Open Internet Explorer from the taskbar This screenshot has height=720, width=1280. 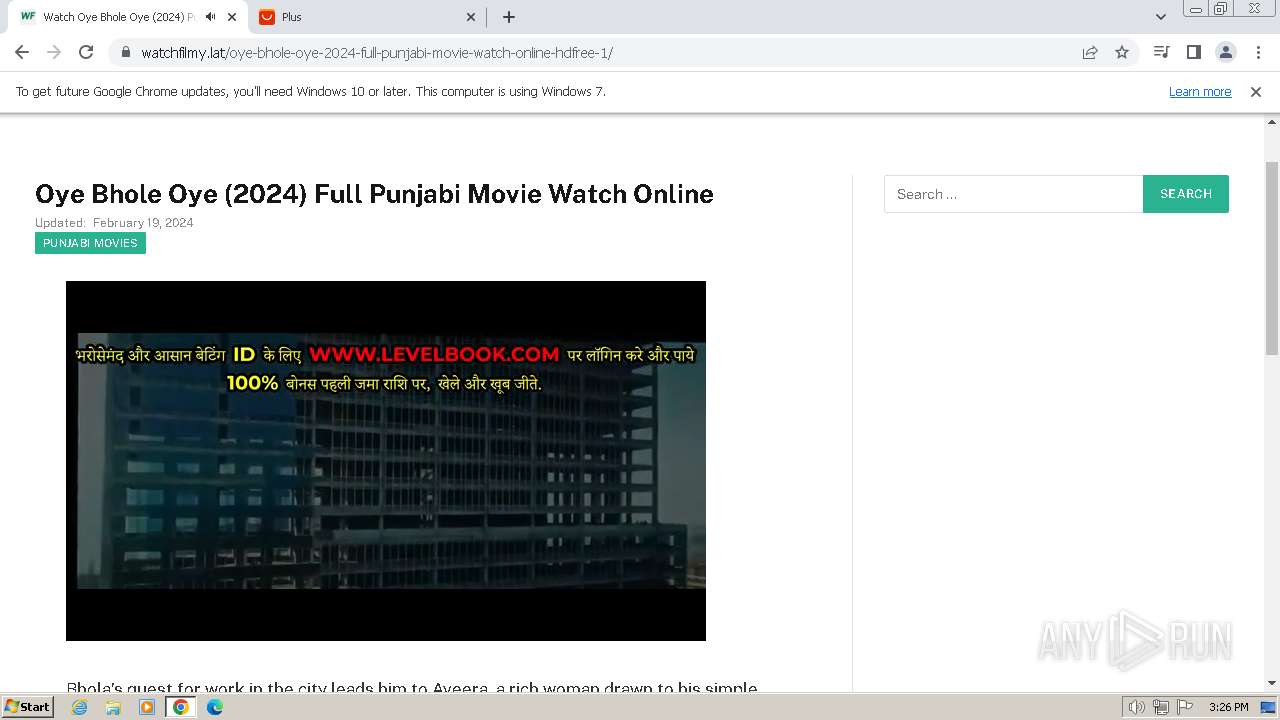point(80,707)
